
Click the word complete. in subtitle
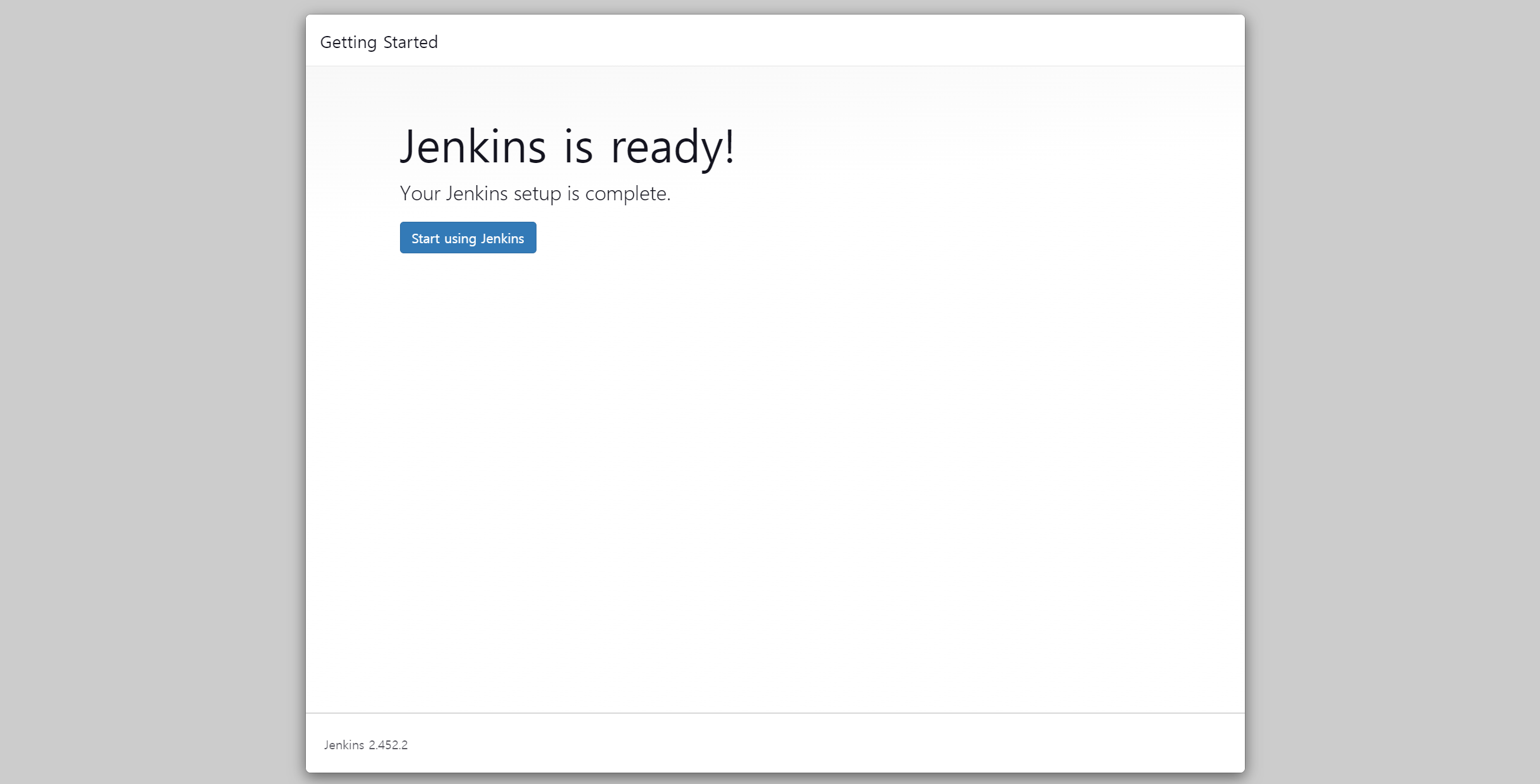tap(627, 193)
